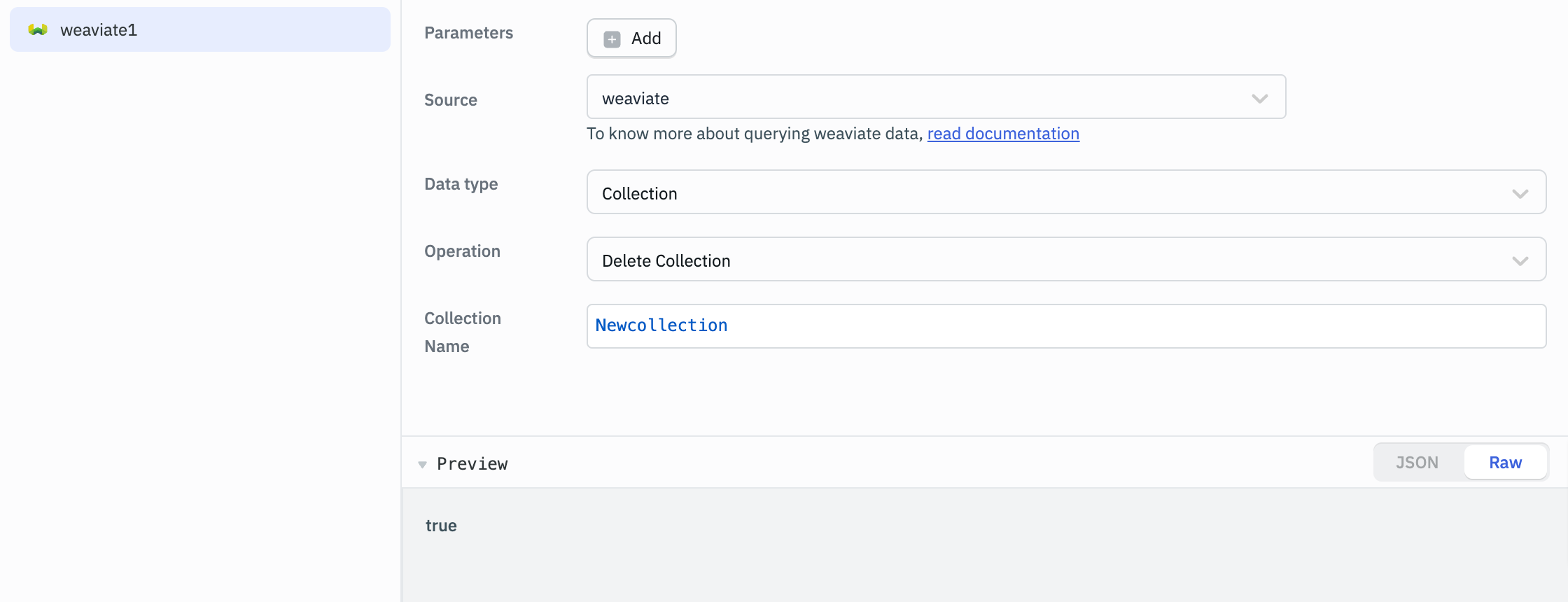This screenshot has height=602, width=1568.
Task: Click the Preview heading text
Action: 472,464
